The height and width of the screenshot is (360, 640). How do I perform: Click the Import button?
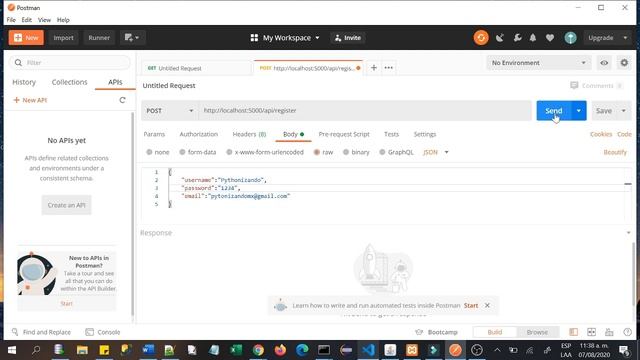tap(63, 38)
